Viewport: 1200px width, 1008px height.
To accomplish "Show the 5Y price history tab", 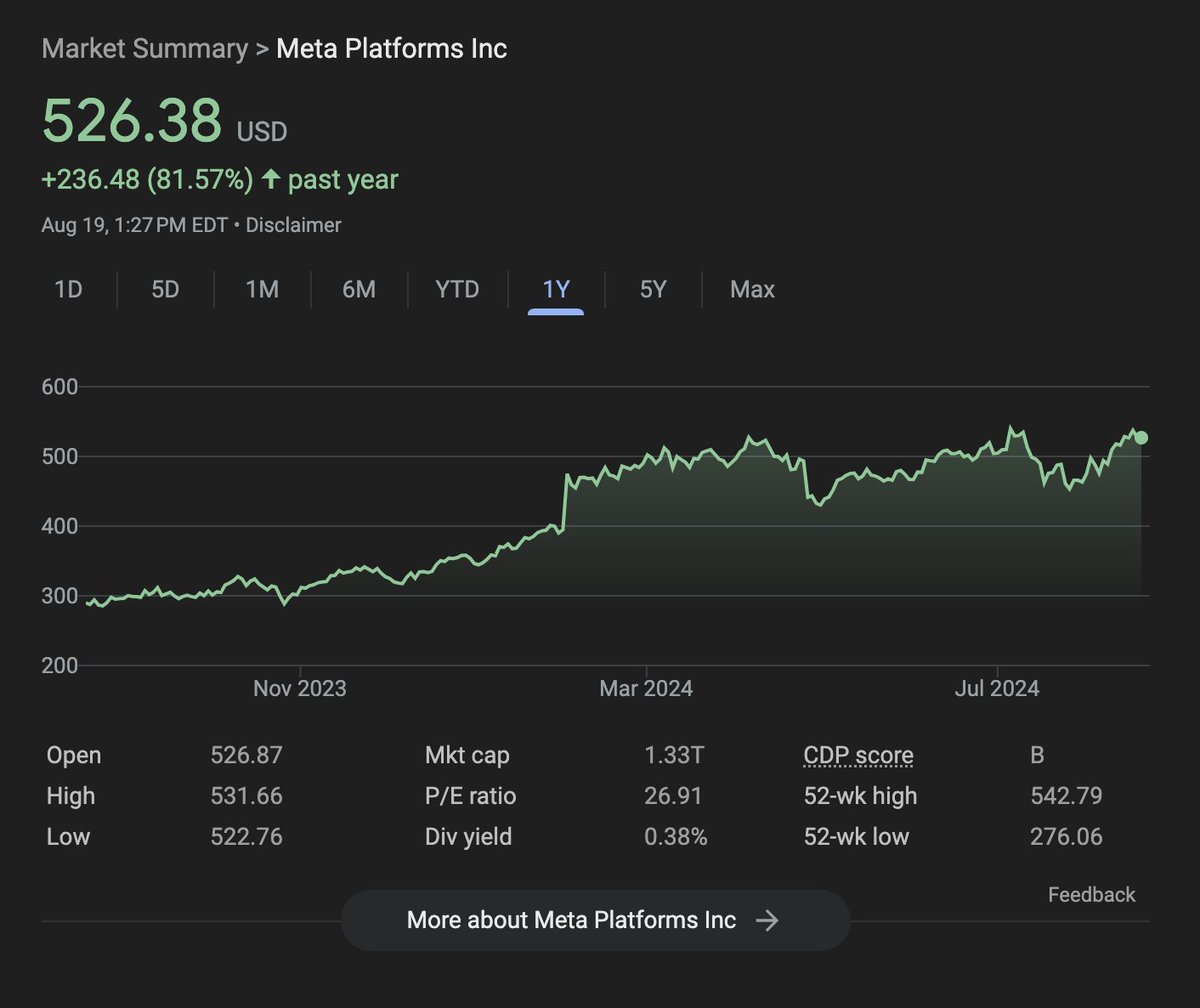I will [x=653, y=290].
